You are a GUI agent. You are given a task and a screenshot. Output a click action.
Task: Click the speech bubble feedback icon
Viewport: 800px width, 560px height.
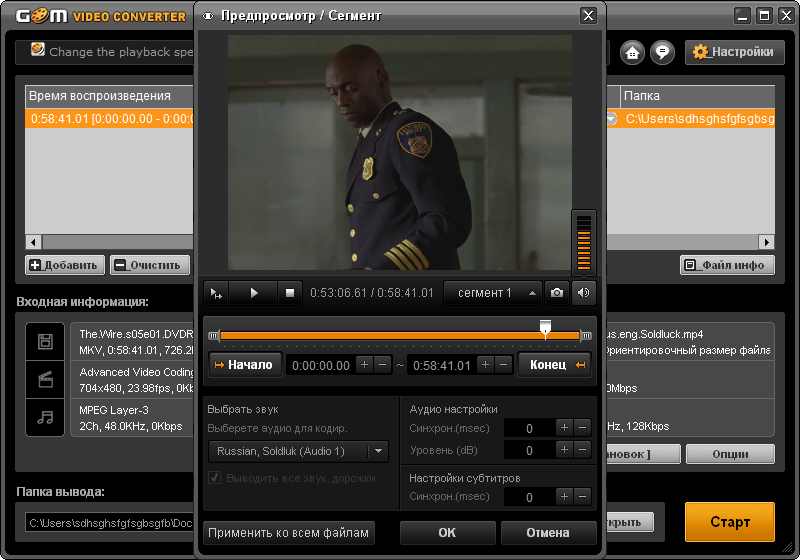coord(662,52)
